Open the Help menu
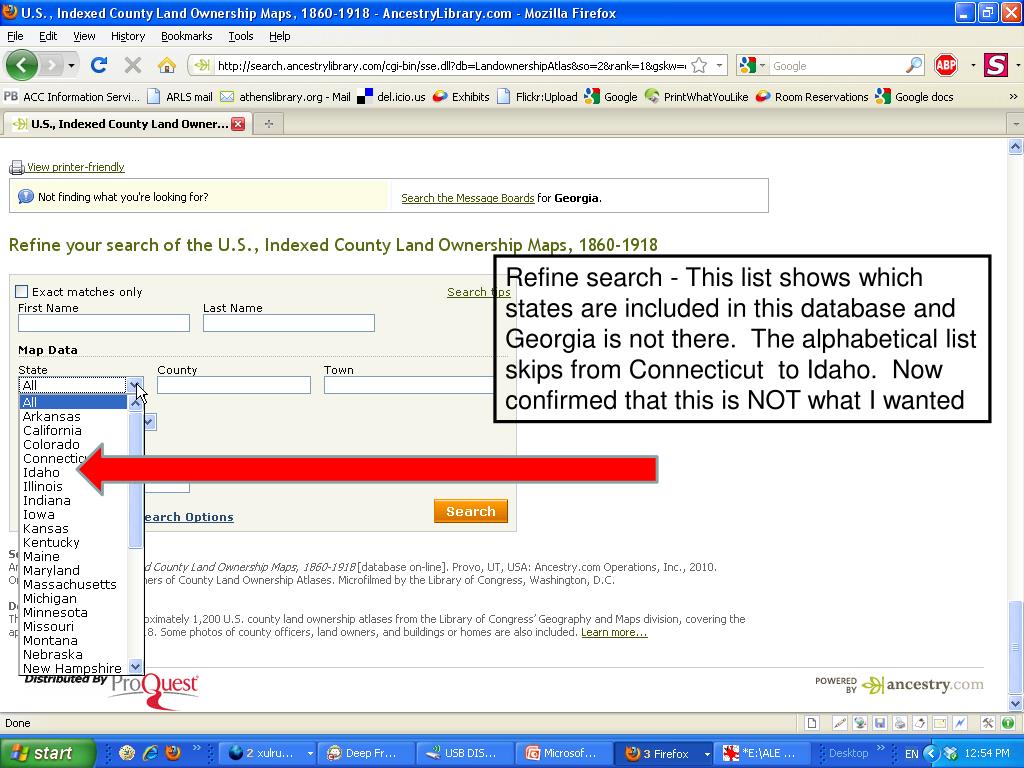Image resolution: width=1024 pixels, height=768 pixels. [x=280, y=36]
